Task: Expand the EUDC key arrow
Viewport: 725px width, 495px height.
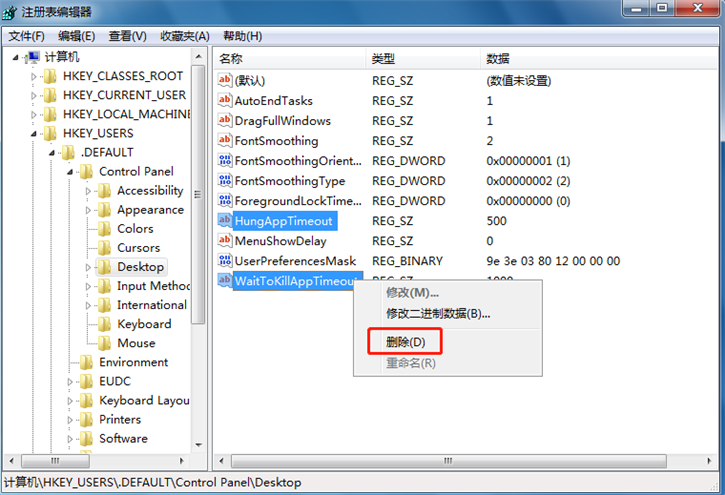Action: click(71, 382)
